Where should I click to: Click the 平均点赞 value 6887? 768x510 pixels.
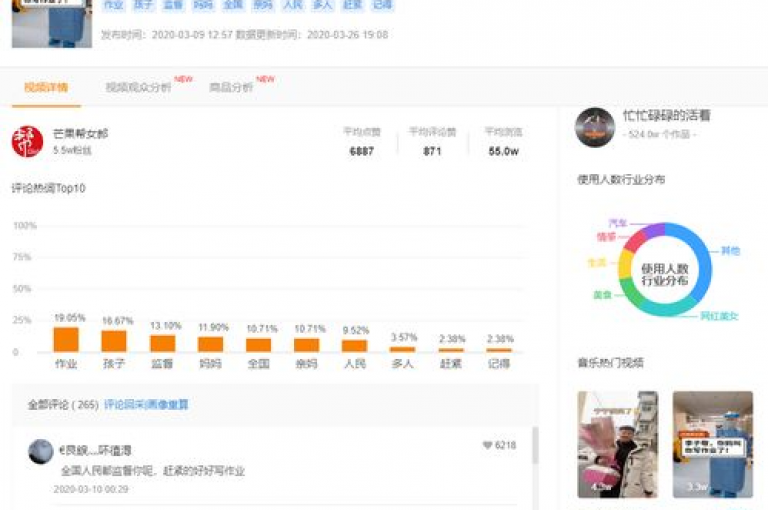(x=362, y=151)
